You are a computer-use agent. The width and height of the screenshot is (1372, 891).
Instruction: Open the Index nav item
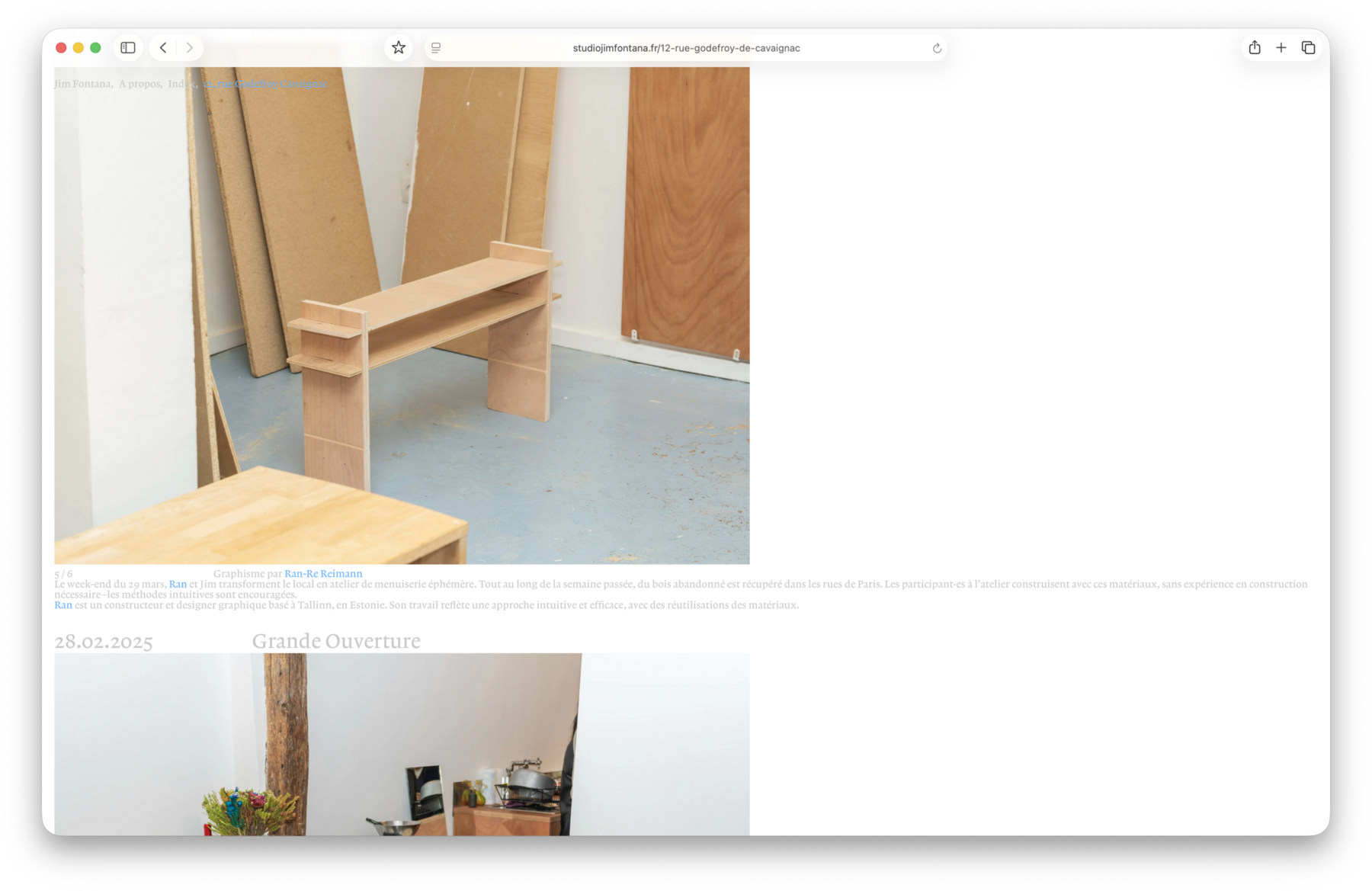tap(181, 84)
